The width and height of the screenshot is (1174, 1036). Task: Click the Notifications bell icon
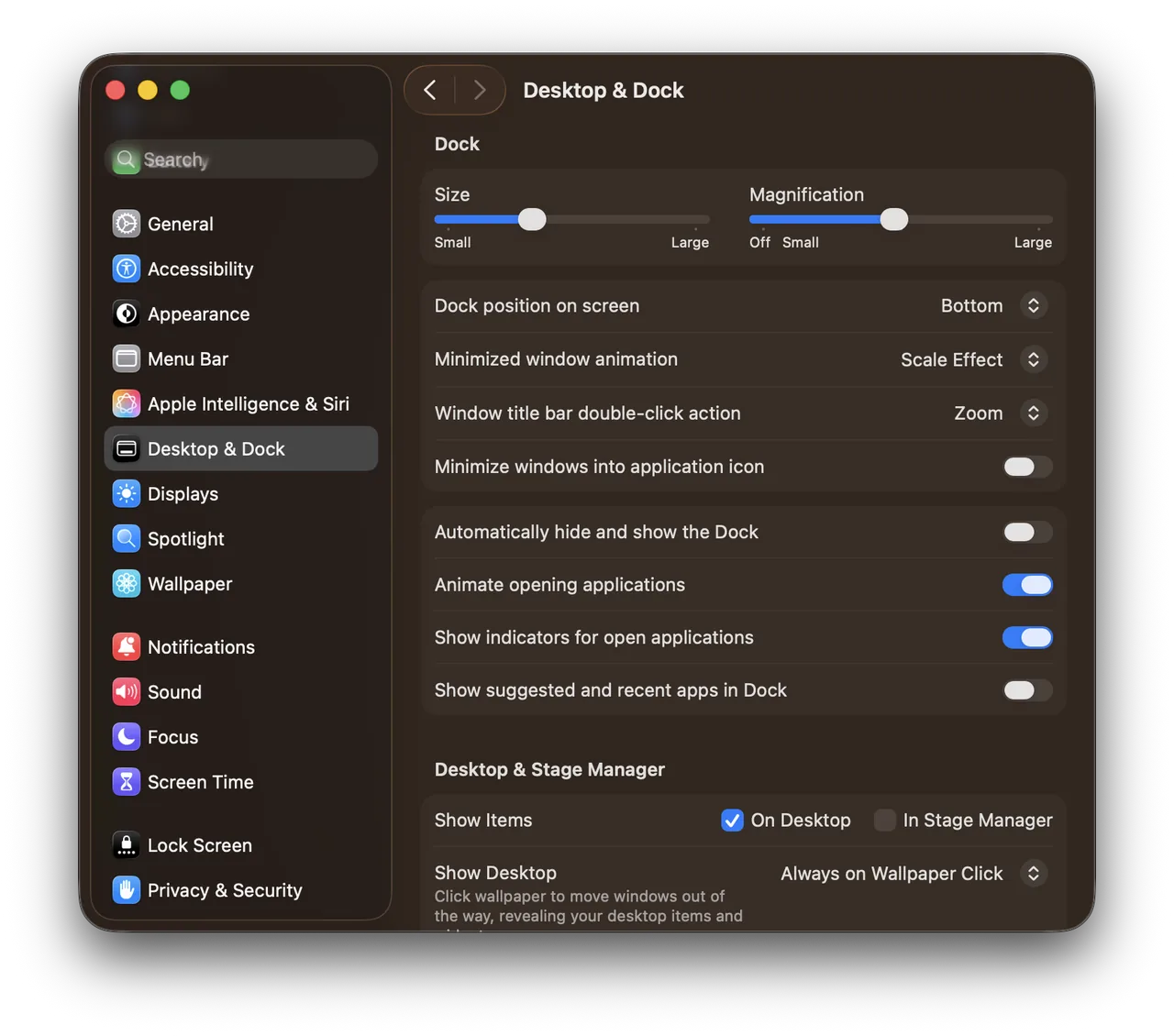[x=127, y=646]
